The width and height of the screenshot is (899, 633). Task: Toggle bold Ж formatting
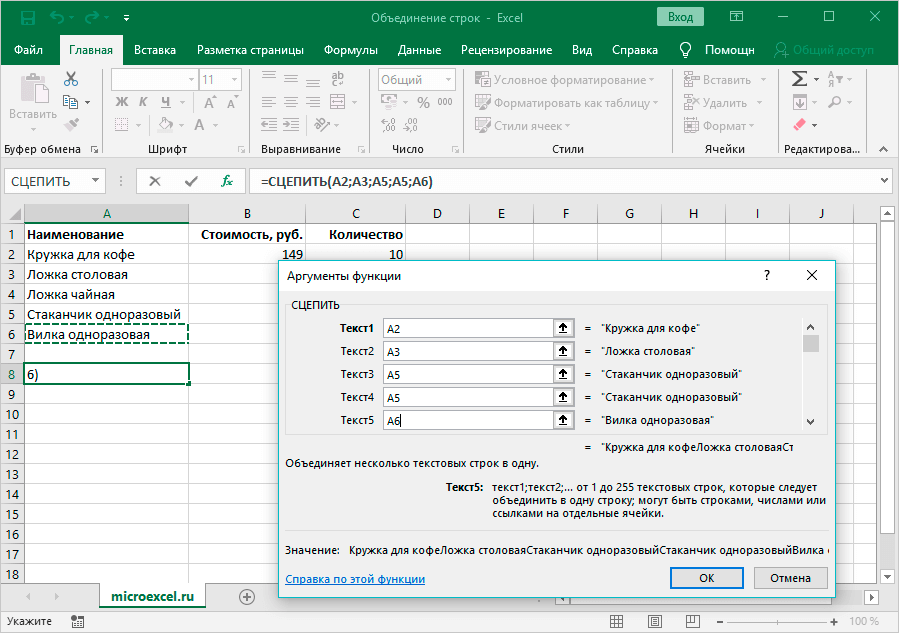pyautogui.click(x=122, y=102)
